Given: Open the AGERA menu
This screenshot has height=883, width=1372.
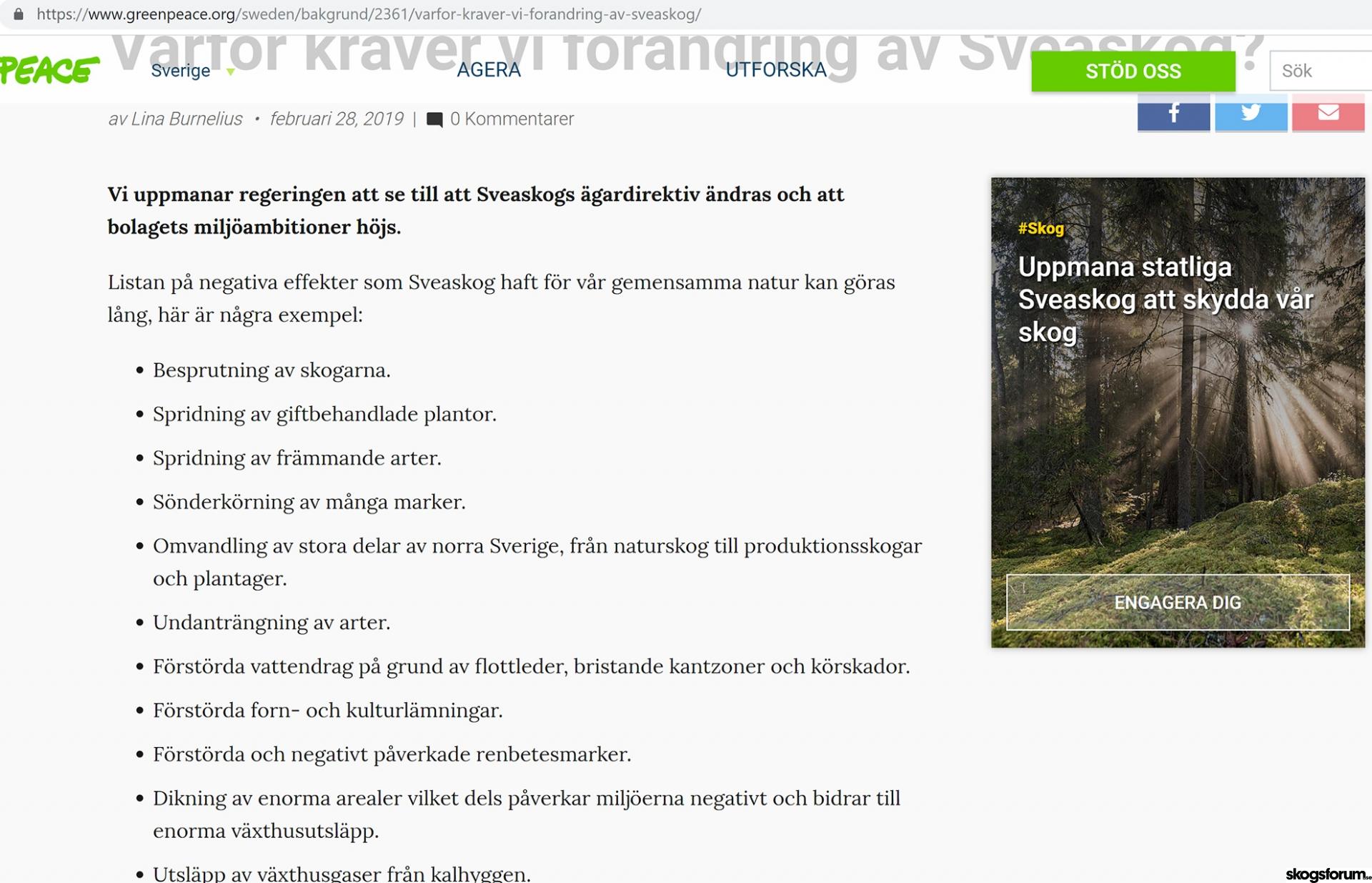Looking at the screenshot, I should pos(489,70).
